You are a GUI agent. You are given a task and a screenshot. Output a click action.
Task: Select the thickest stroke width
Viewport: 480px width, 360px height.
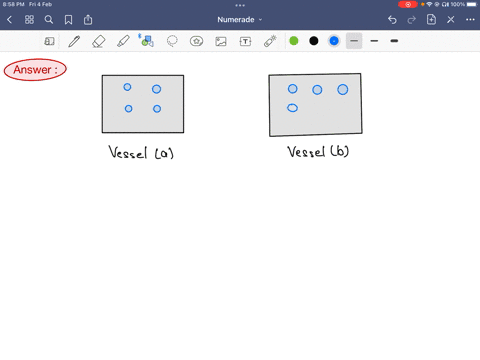tap(394, 41)
